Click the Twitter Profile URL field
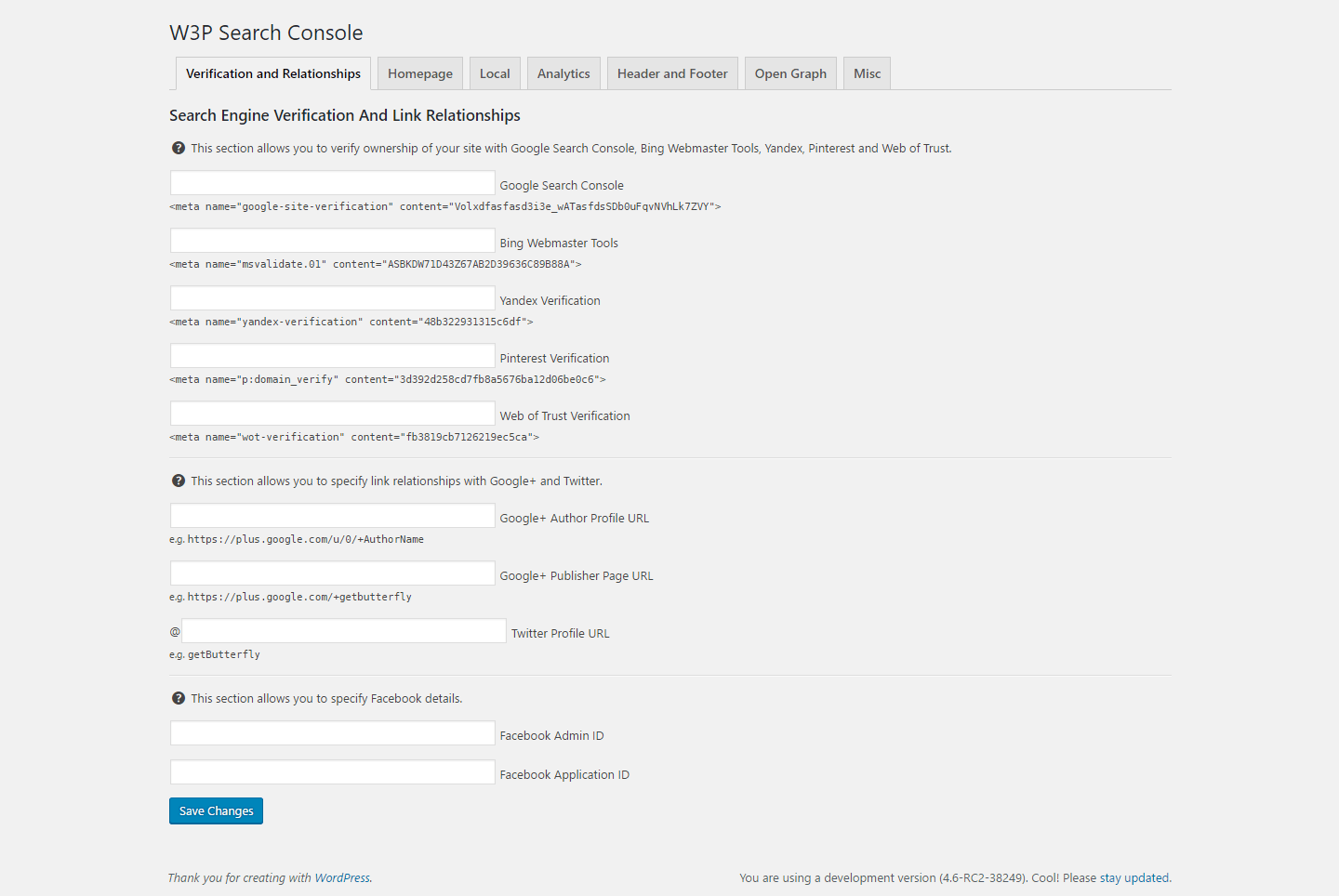The image size is (1339, 896). (344, 631)
